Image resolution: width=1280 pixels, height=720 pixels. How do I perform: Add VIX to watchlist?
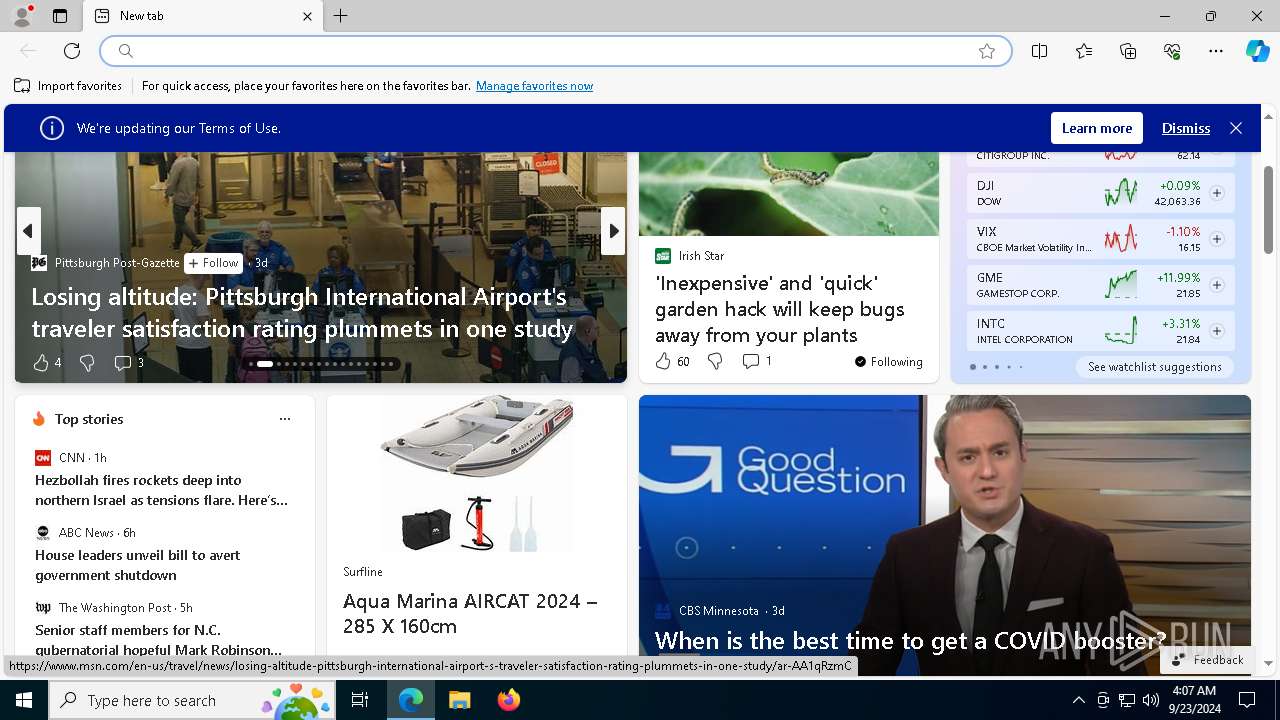[1217, 239]
